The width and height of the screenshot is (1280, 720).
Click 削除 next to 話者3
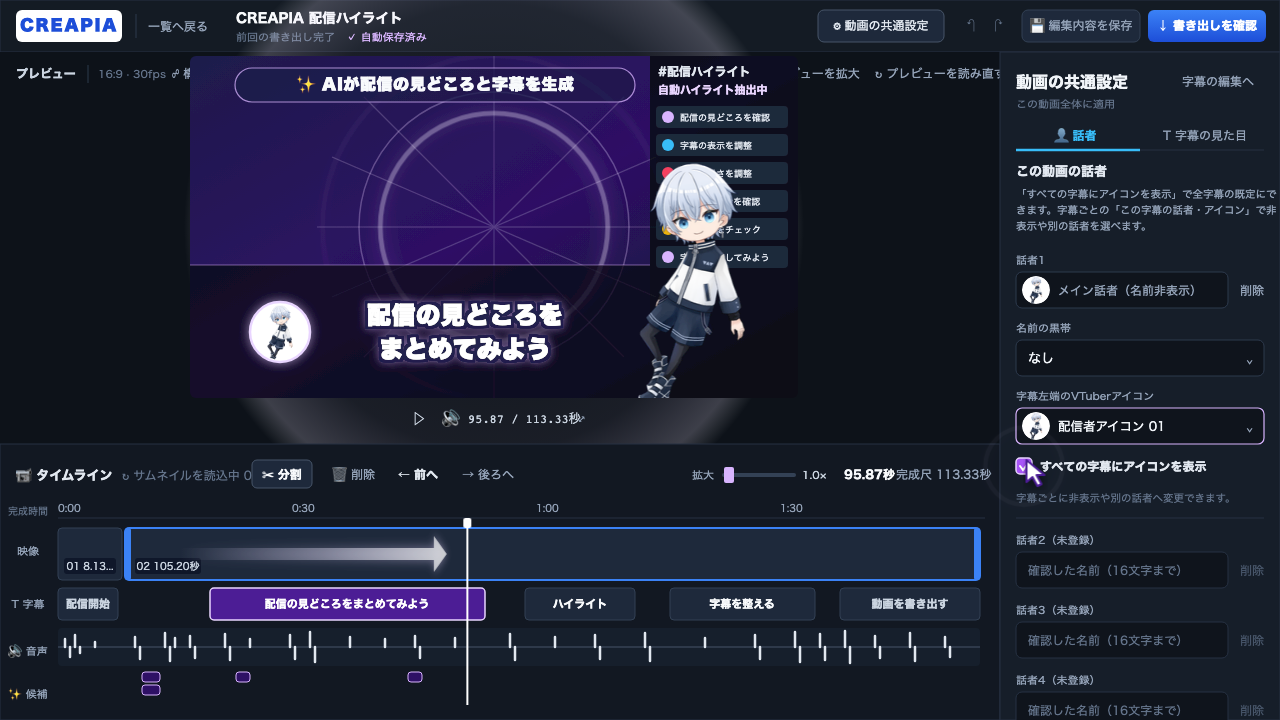1252,640
